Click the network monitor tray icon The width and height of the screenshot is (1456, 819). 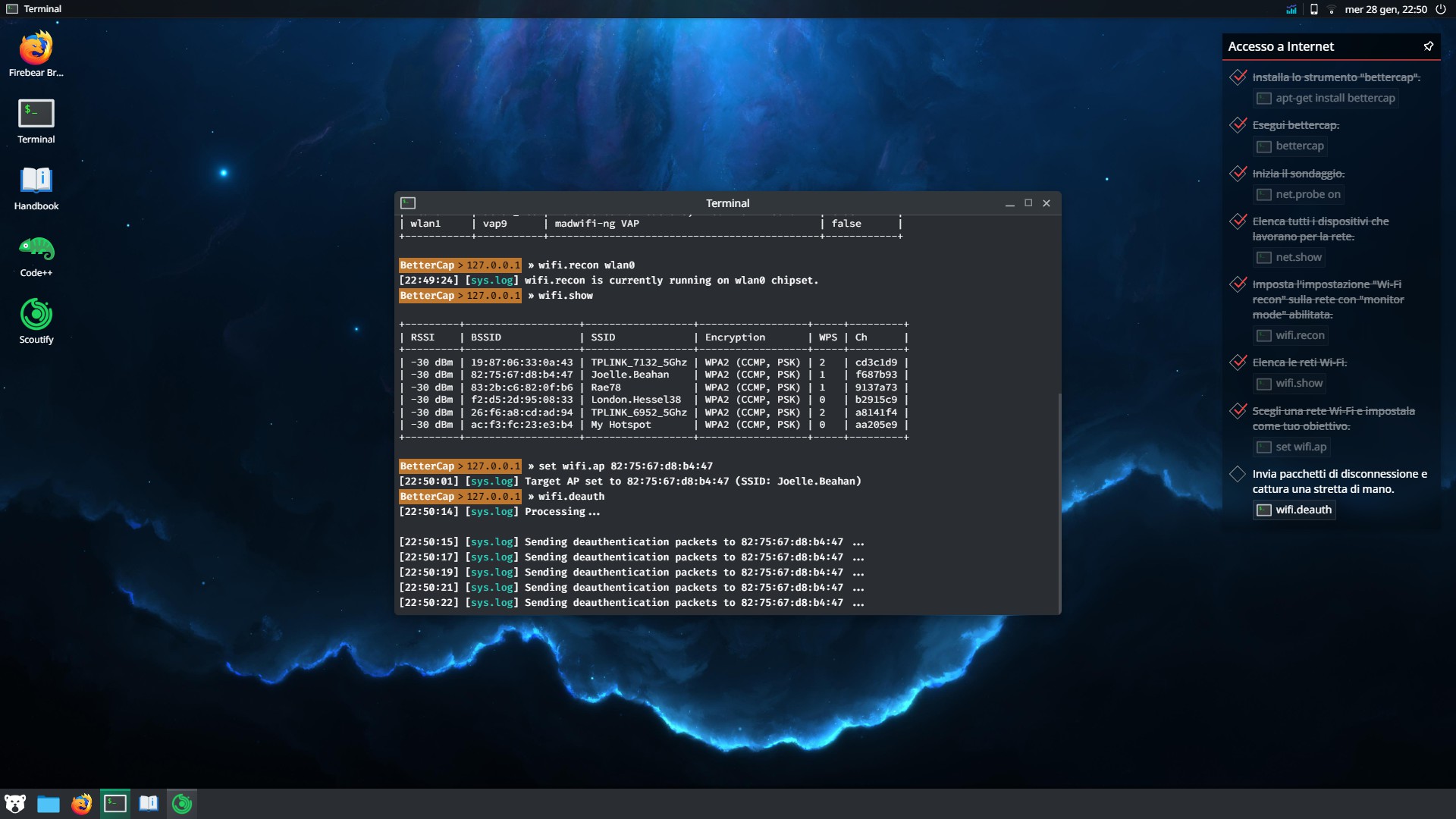[x=1291, y=9]
